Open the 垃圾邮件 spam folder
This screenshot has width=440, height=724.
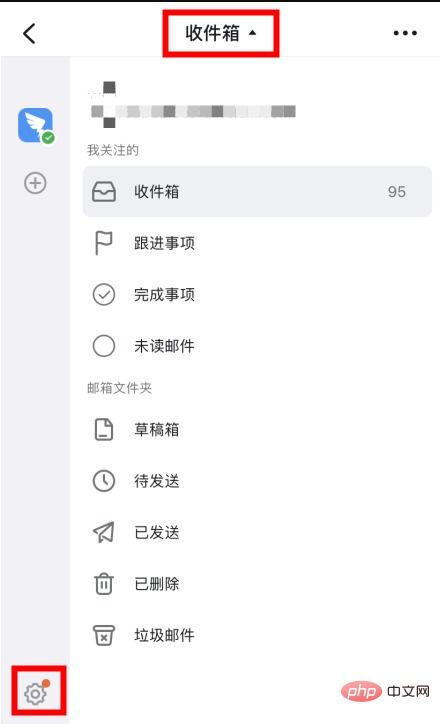tap(257, 635)
